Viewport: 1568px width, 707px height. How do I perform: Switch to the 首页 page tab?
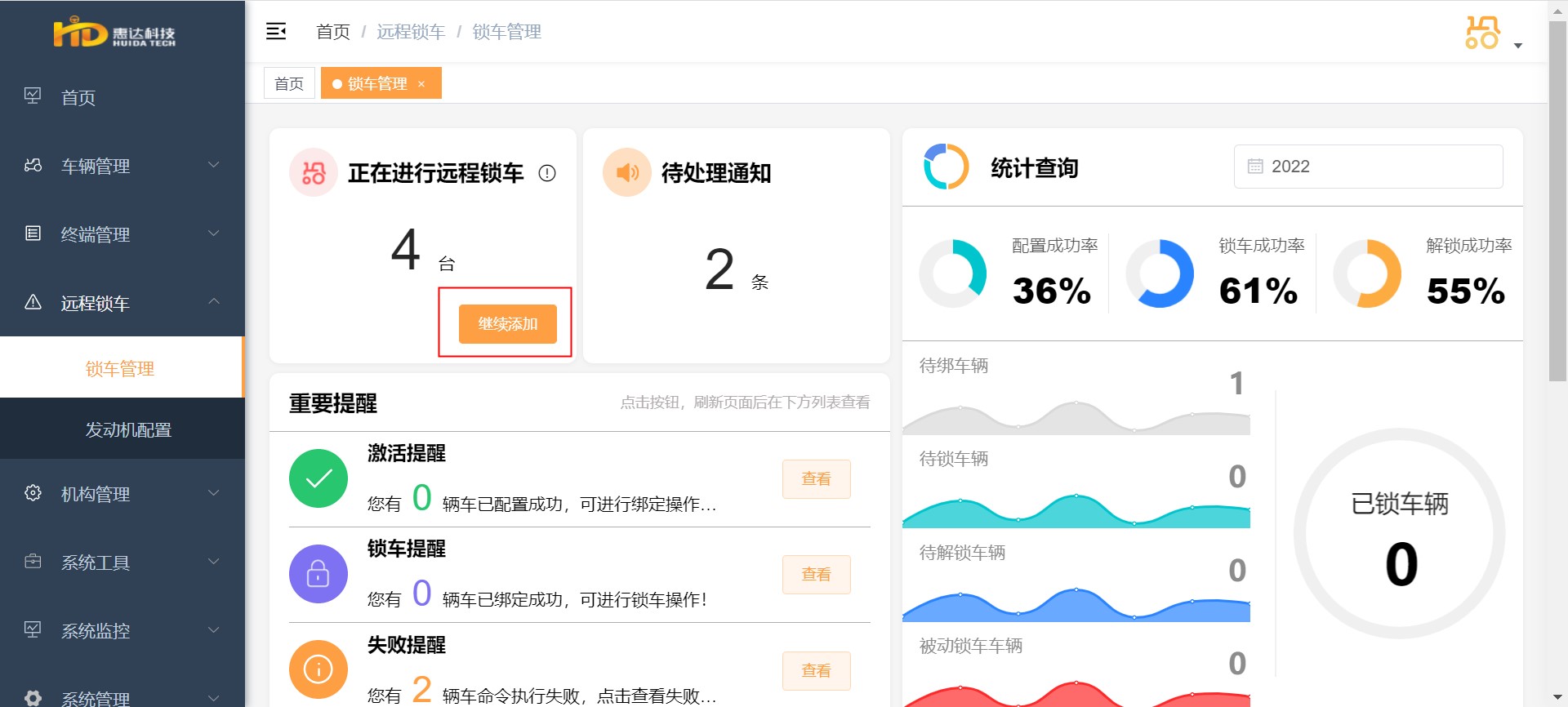[289, 83]
